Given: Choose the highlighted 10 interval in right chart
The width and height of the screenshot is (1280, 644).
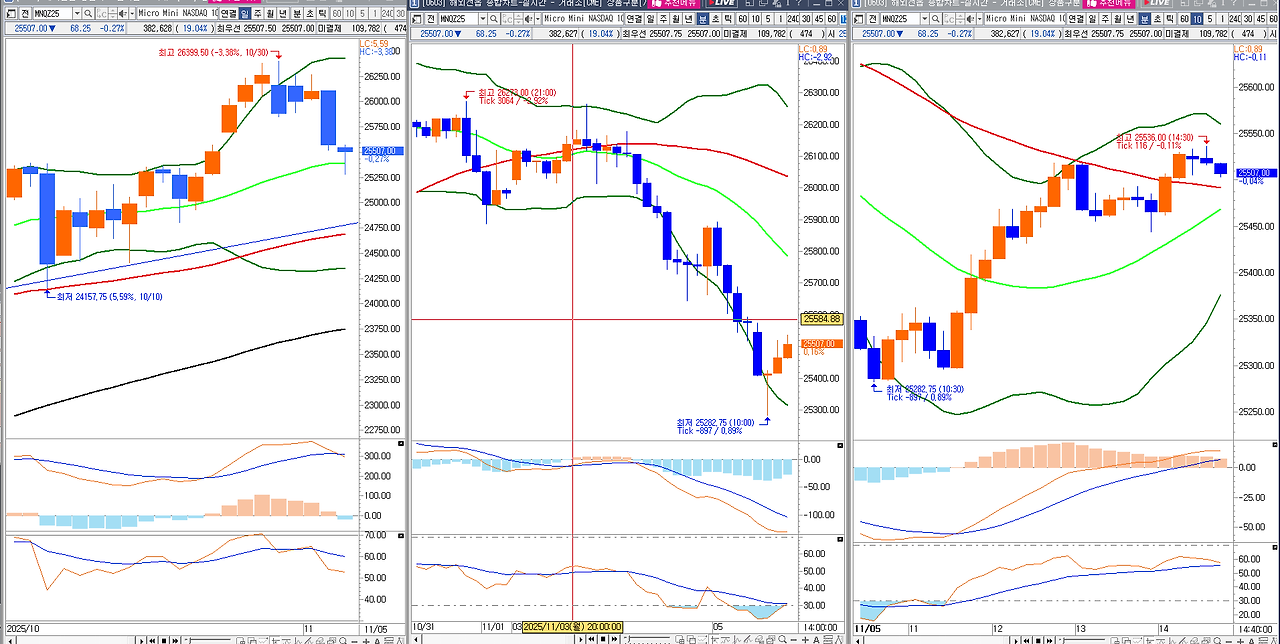Looking at the screenshot, I should click(x=1197, y=19).
